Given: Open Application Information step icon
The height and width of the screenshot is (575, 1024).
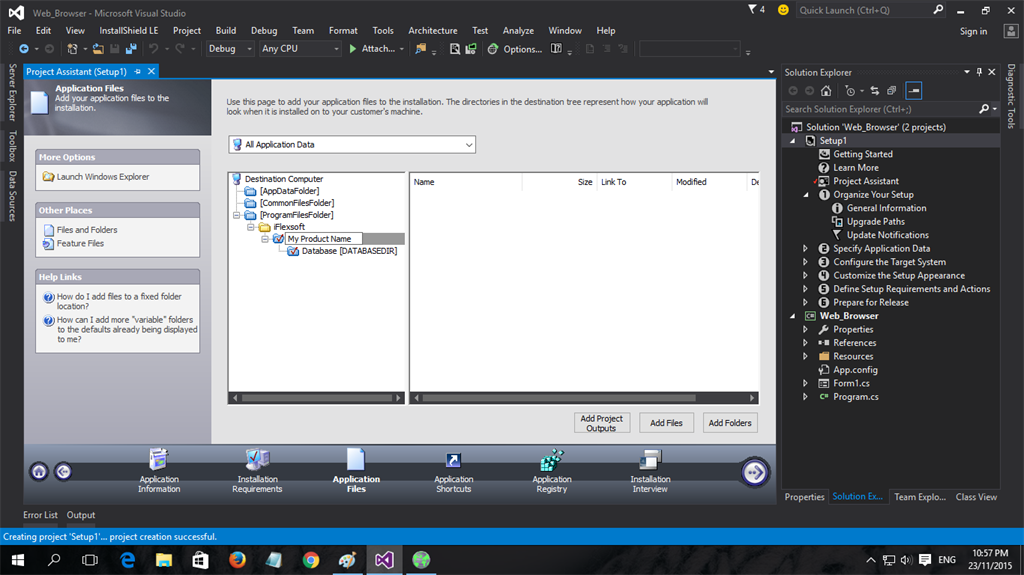Looking at the screenshot, I should click(159, 459).
